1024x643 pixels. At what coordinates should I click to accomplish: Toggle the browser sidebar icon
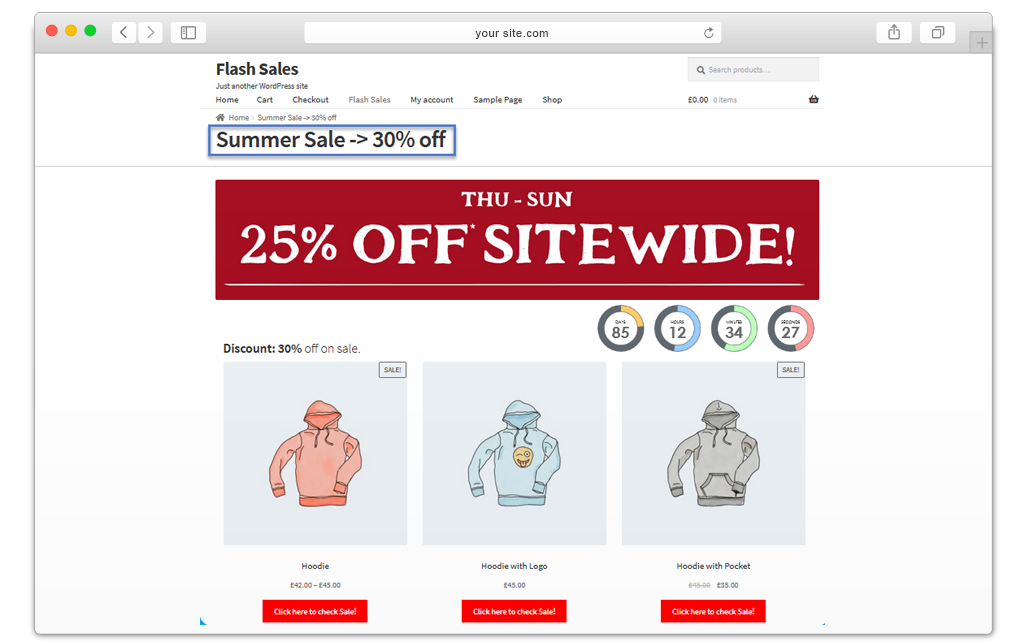[188, 32]
